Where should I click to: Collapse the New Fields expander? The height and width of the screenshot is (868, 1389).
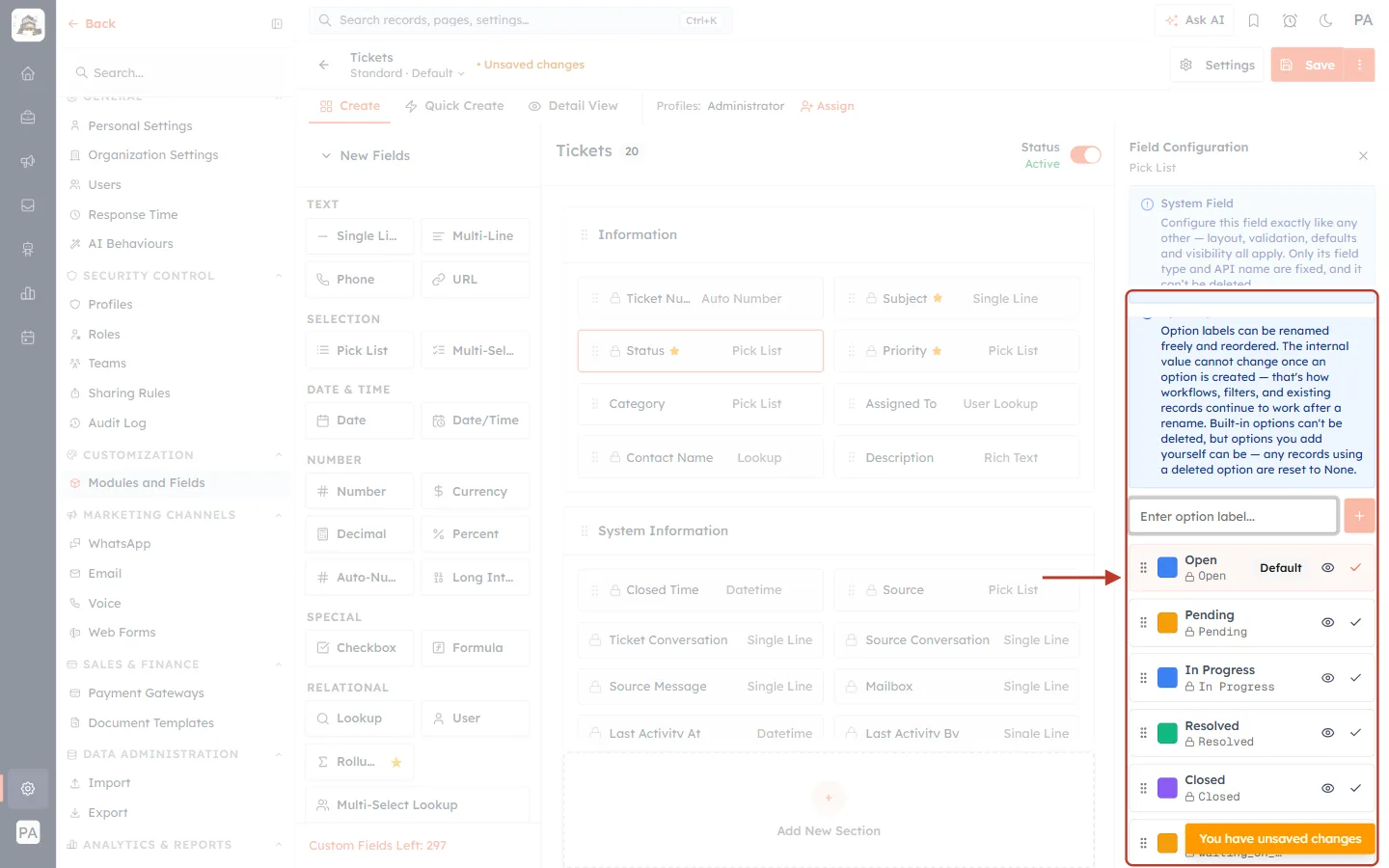click(x=326, y=155)
